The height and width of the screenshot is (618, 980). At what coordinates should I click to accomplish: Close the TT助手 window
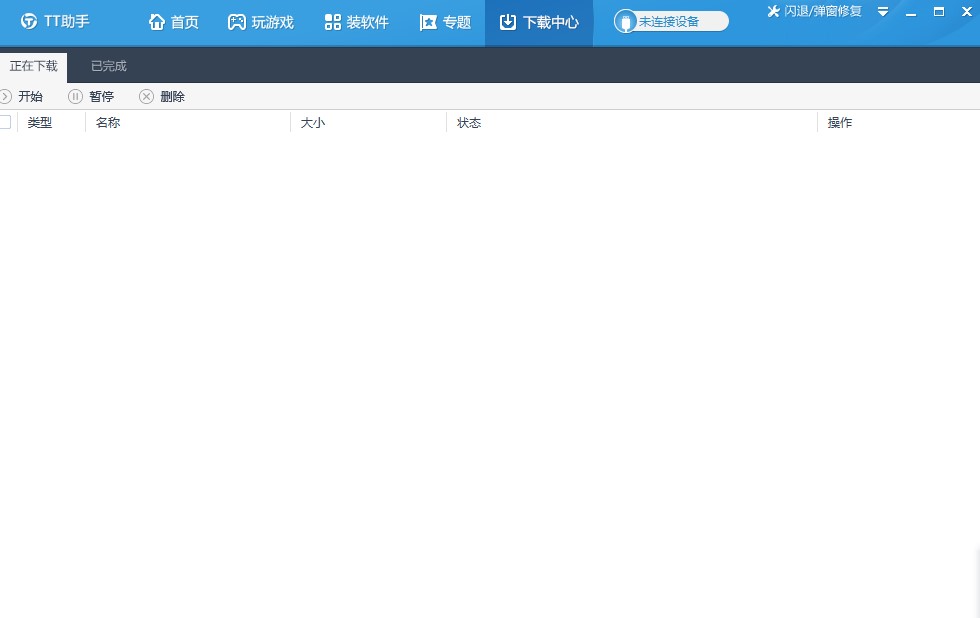[967, 11]
